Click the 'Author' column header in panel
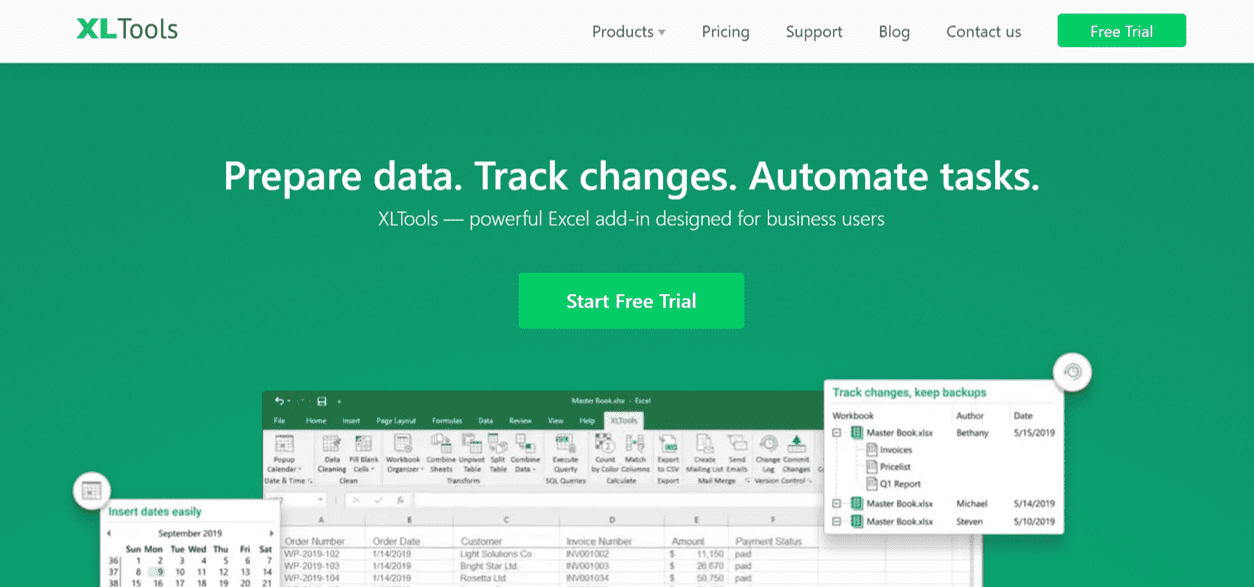Image resolution: width=1254 pixels, height=587 pixels. click(x=970, y=415)
